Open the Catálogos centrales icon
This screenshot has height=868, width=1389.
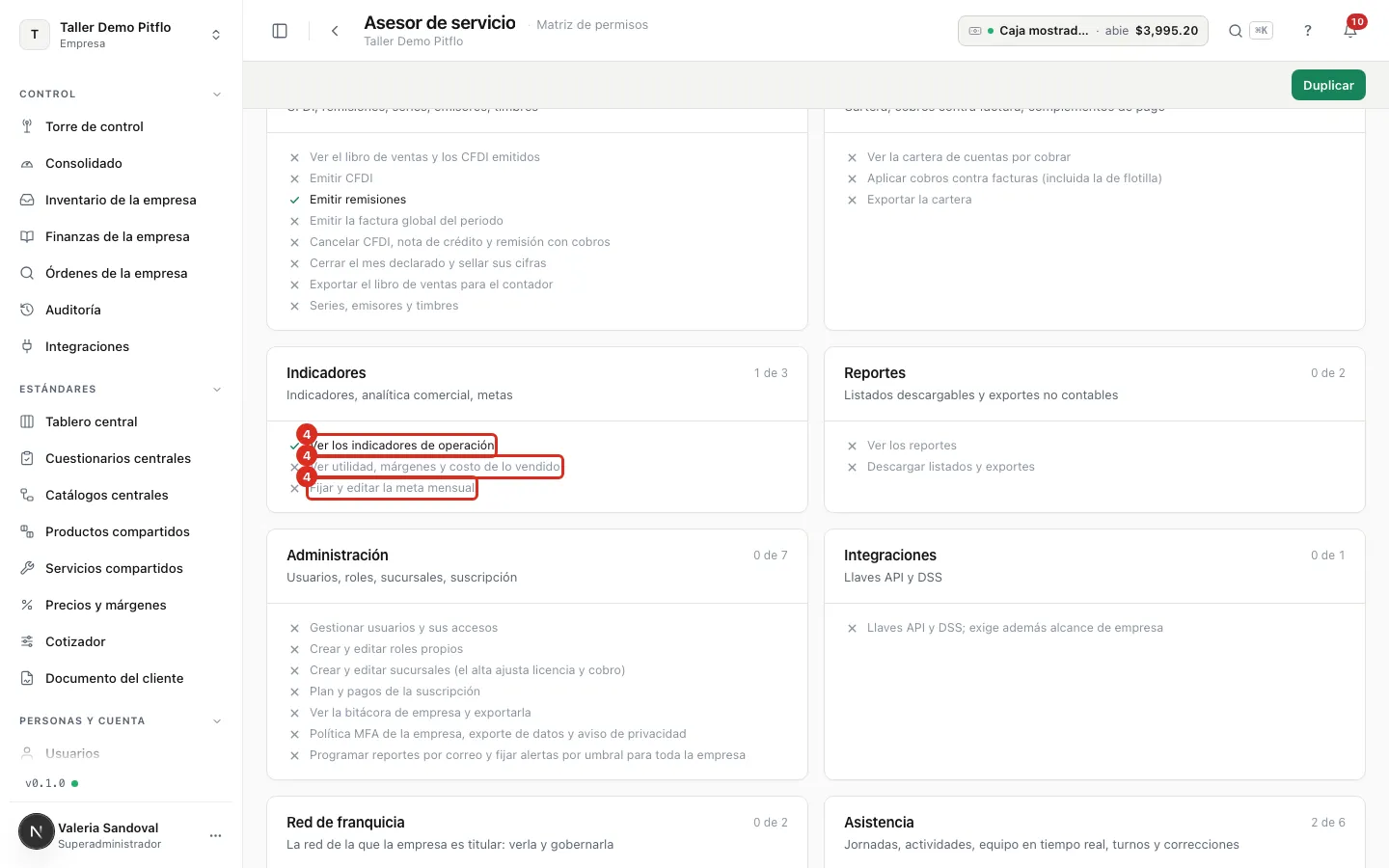(x=27, y=496)
